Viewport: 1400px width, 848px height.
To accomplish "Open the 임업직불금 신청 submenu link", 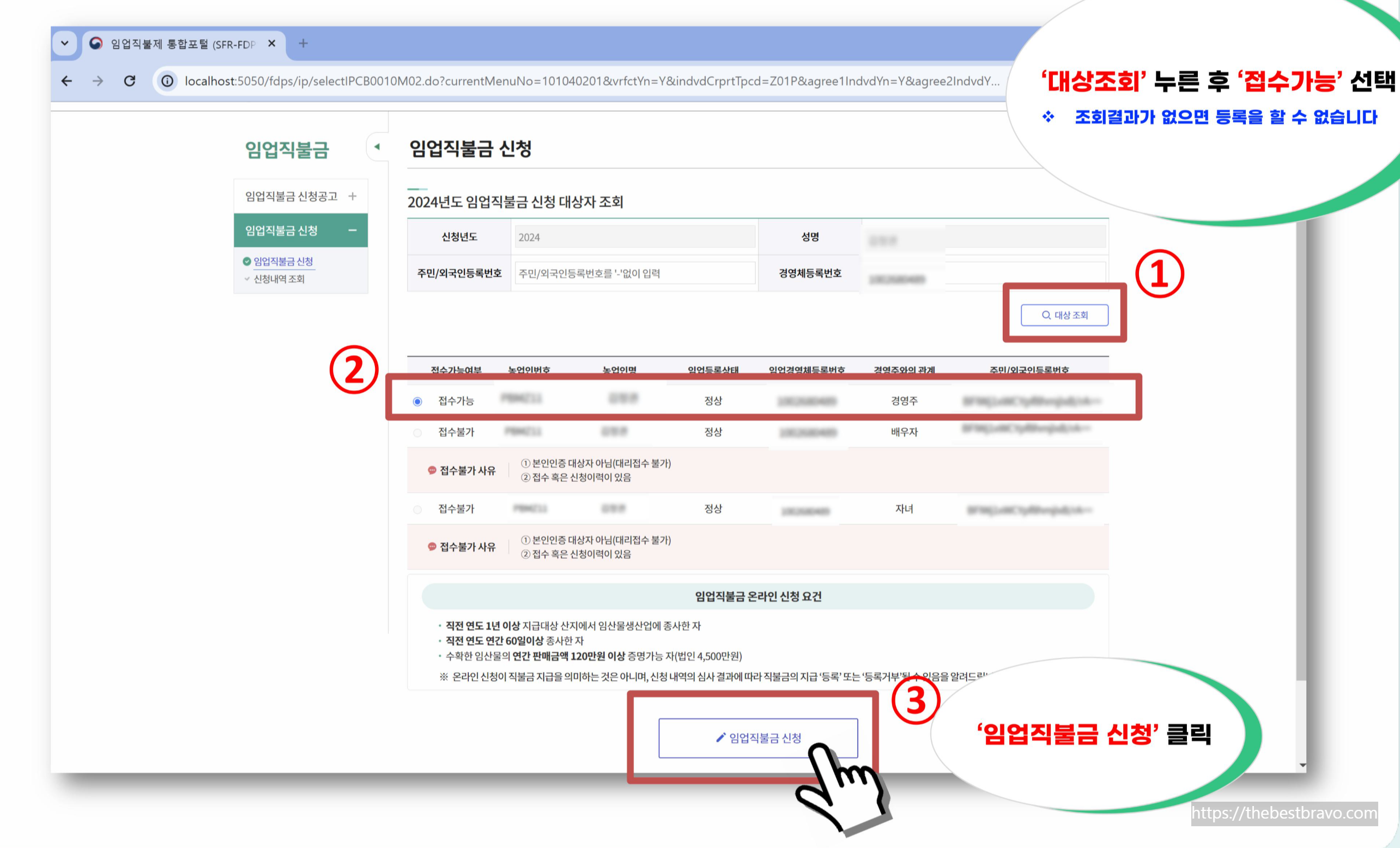I will pos(283,262).
